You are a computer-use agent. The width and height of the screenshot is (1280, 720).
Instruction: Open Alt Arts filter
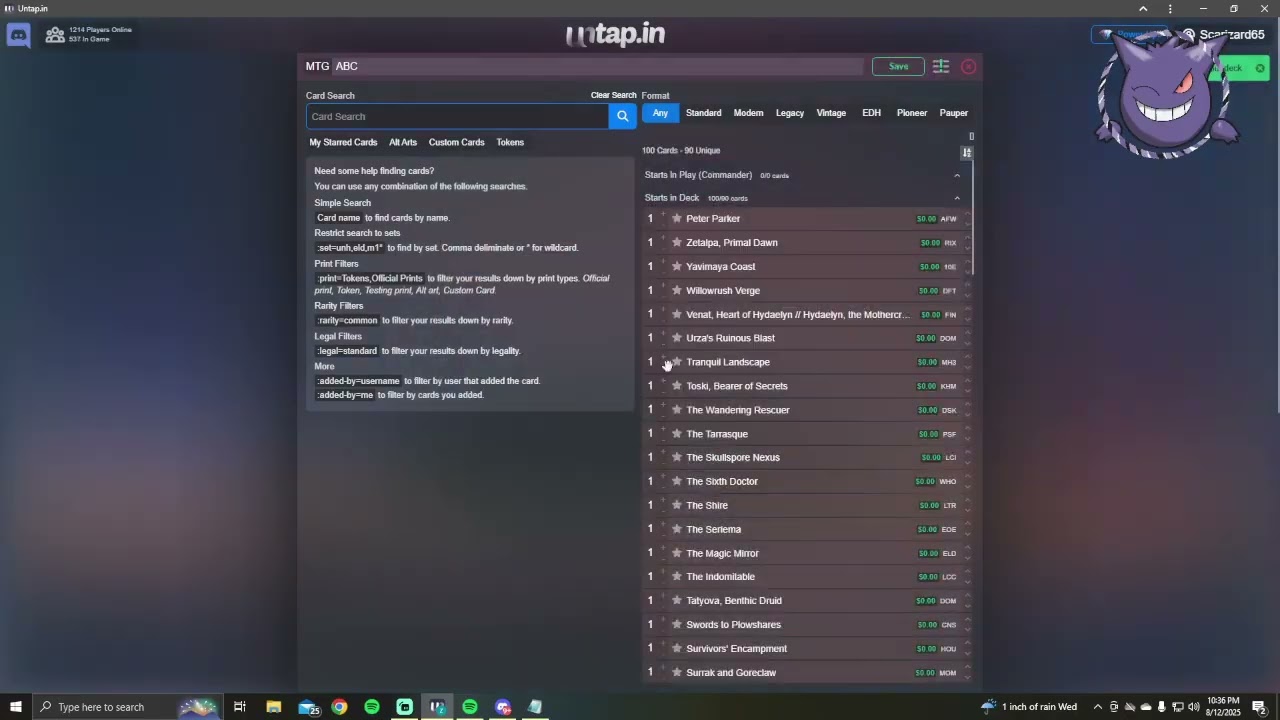403,142
